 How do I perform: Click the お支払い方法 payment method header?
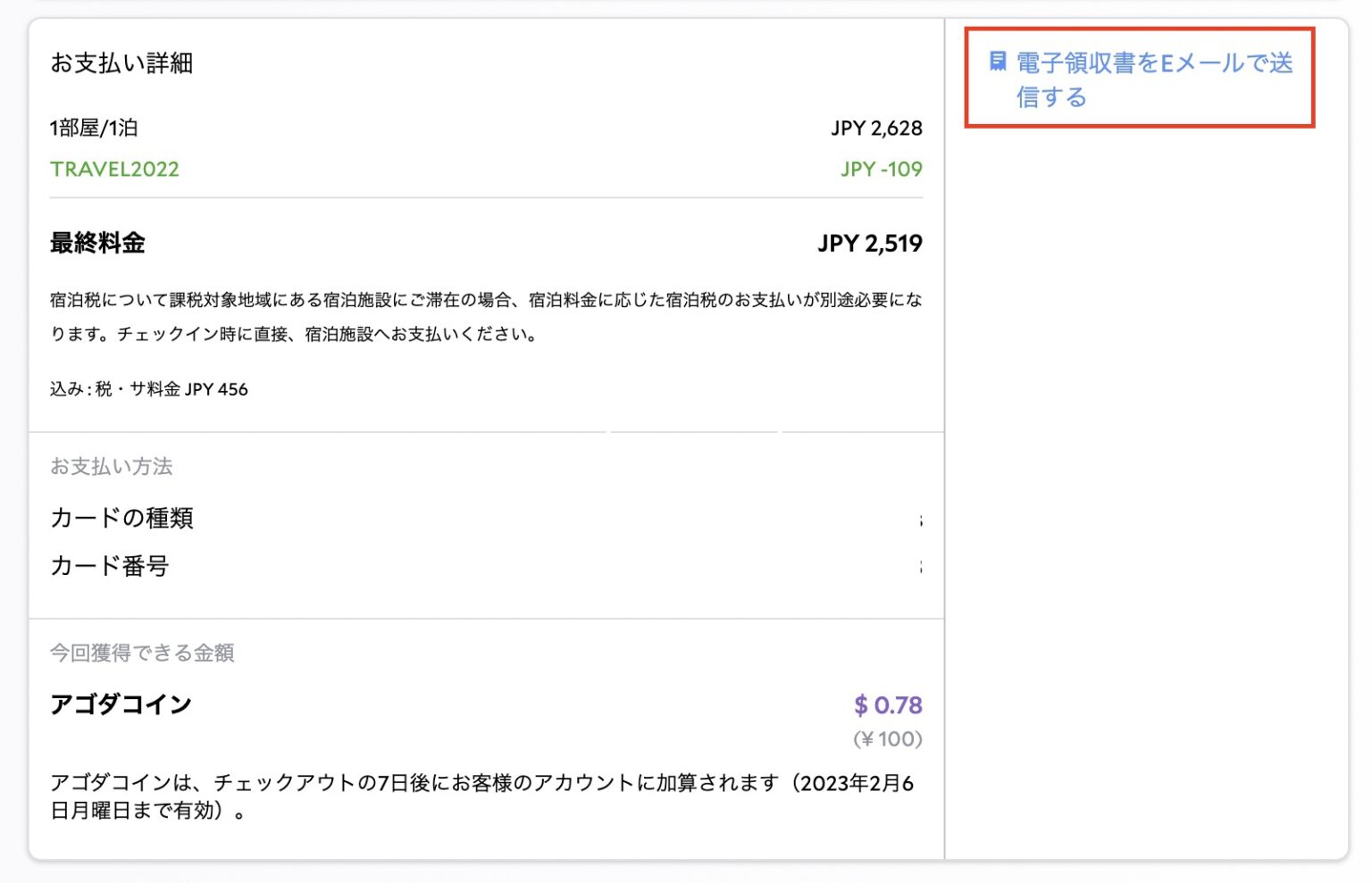(112, 466)
